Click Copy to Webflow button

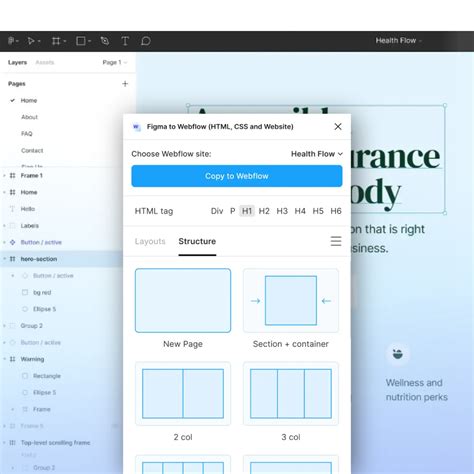237,176
